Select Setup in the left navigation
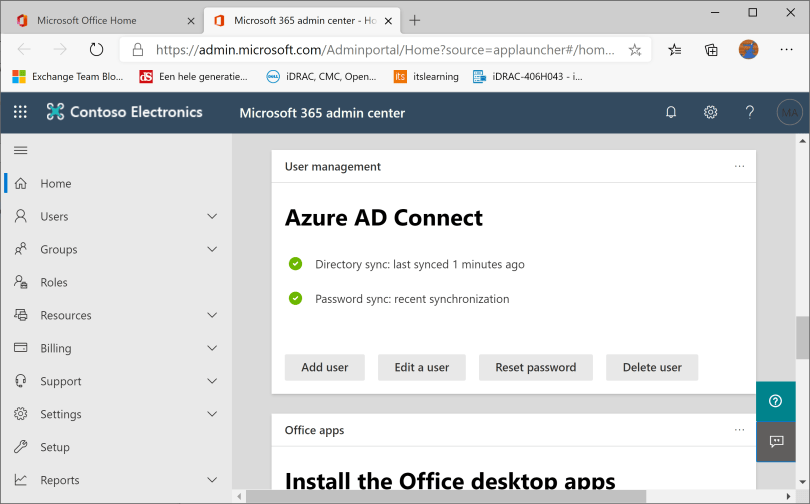 (55, 447)
